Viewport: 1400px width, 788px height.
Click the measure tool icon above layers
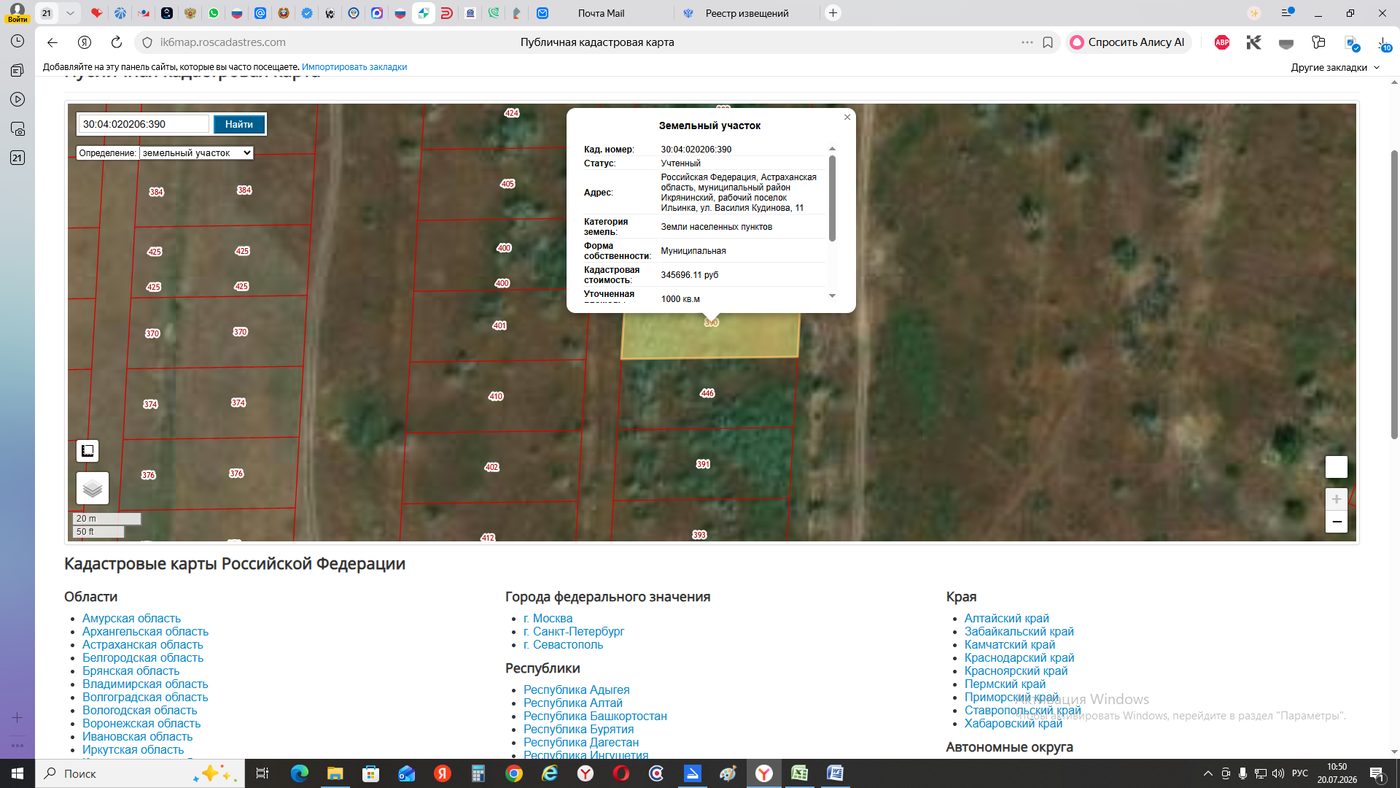tap(87, 451)
